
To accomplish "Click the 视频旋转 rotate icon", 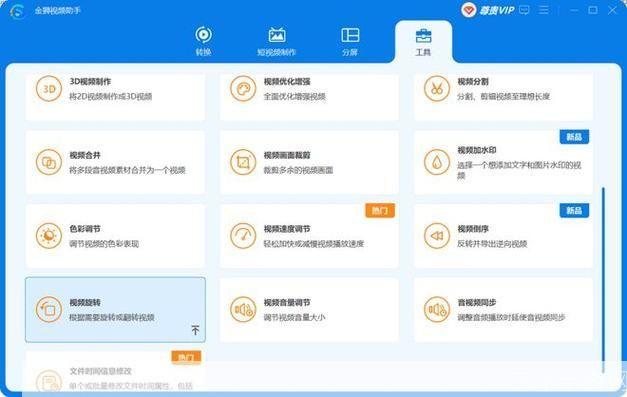I will [49, 309].
